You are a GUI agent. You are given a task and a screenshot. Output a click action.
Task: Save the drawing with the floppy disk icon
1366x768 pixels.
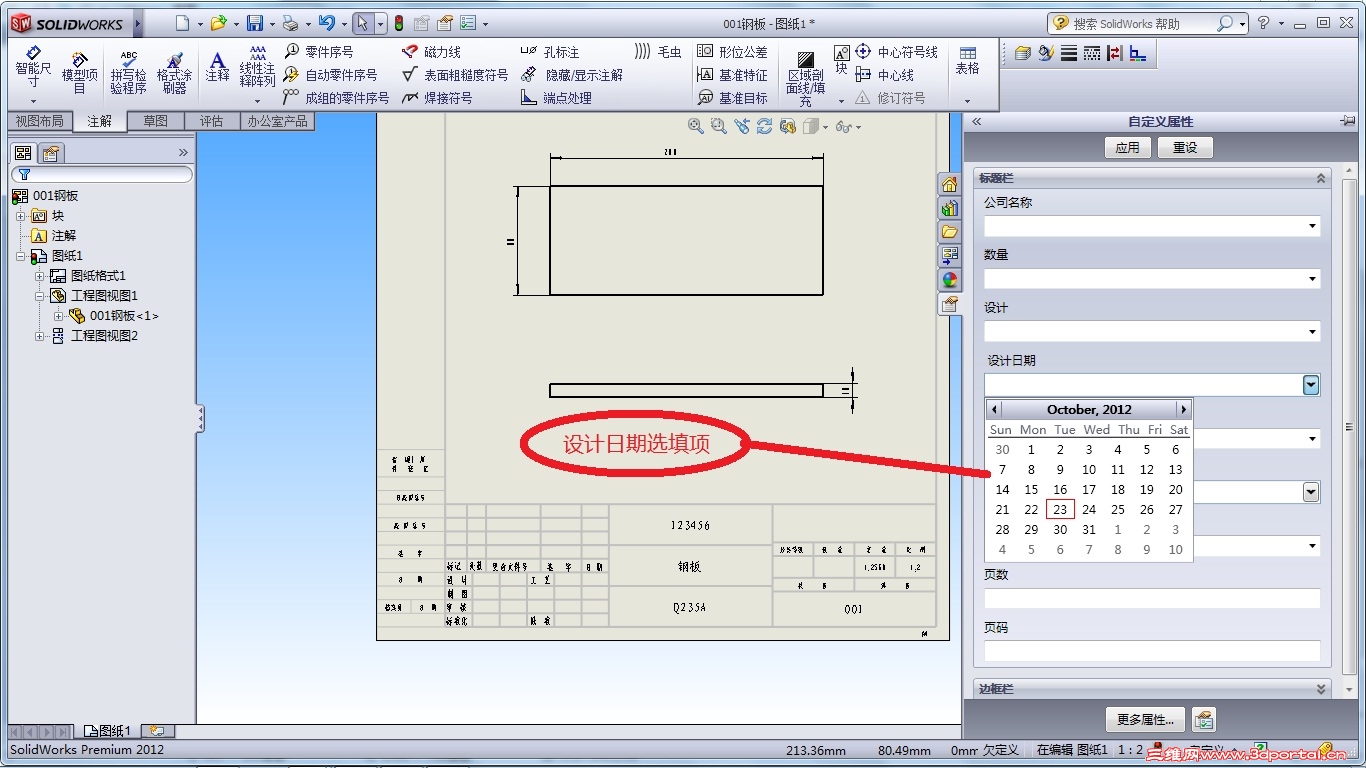(x=255, y=23)
